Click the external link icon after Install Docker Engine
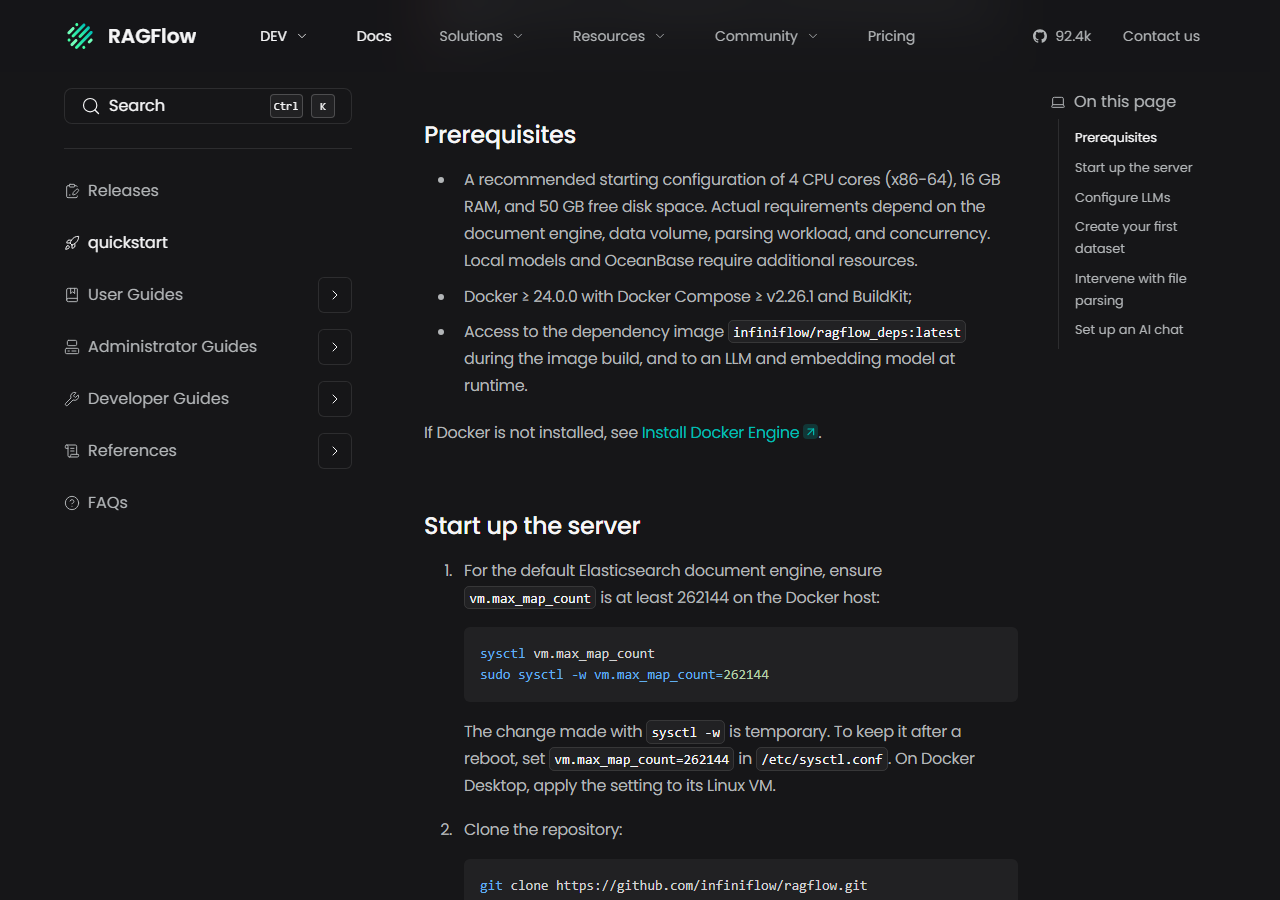 [x=811, y=432]
